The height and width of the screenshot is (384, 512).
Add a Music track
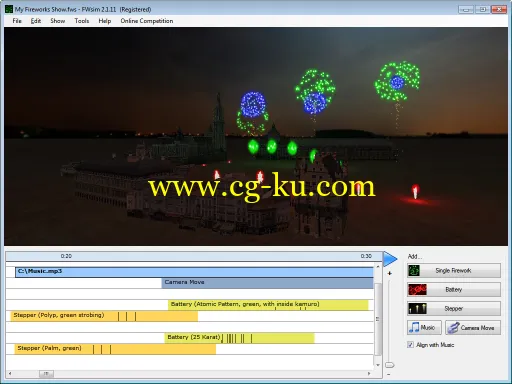[x=424, y=328]
